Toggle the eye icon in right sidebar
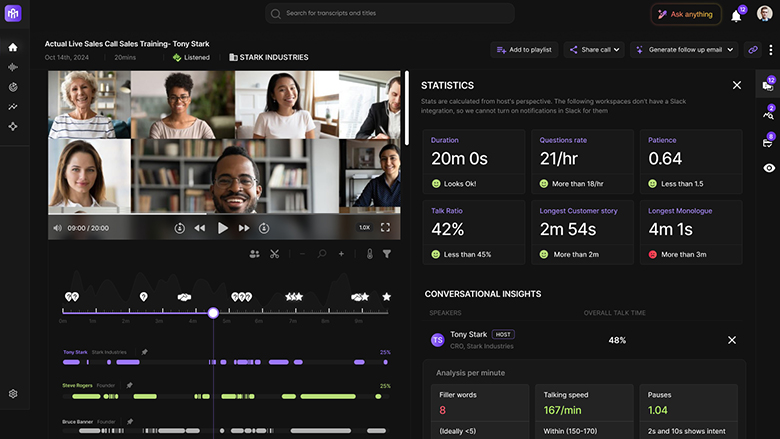The height and width of the screenshot is (439, 780). pos(768,168)
